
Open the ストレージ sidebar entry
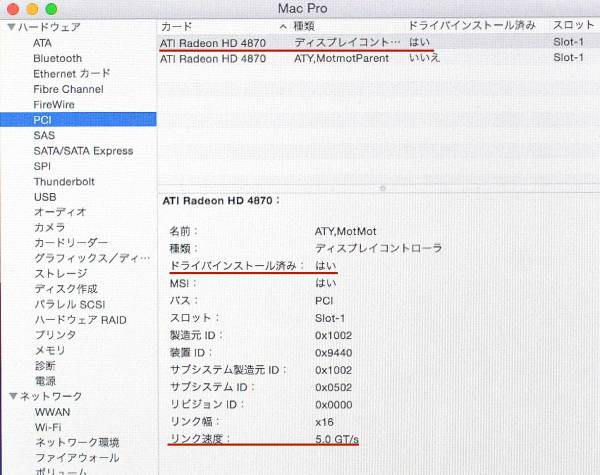[60, 273]
